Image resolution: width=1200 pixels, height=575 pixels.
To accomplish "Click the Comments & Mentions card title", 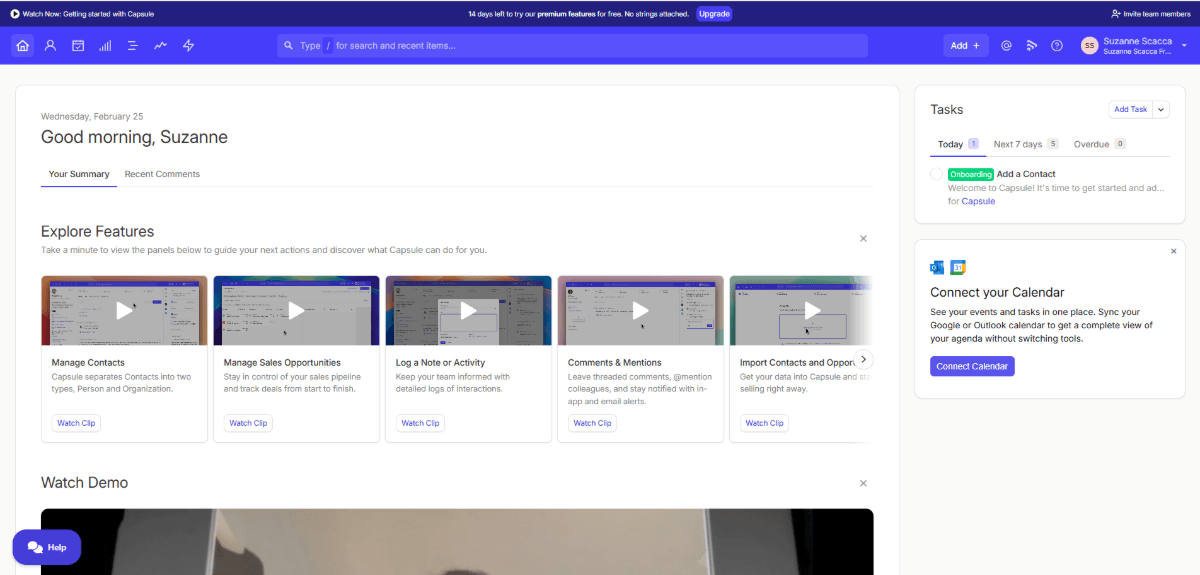I will 614,362.
